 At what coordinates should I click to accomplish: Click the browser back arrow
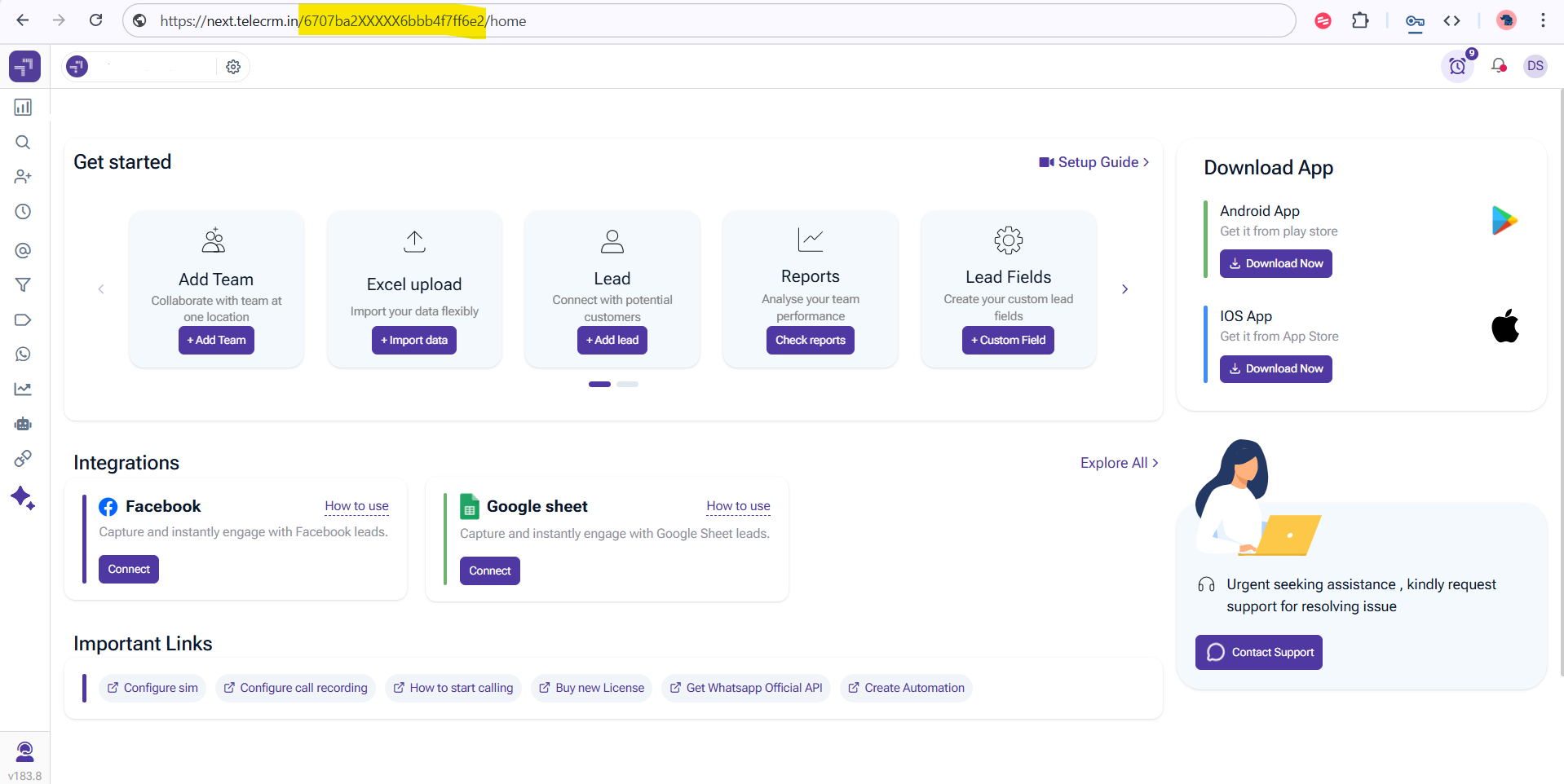point(23,20)
